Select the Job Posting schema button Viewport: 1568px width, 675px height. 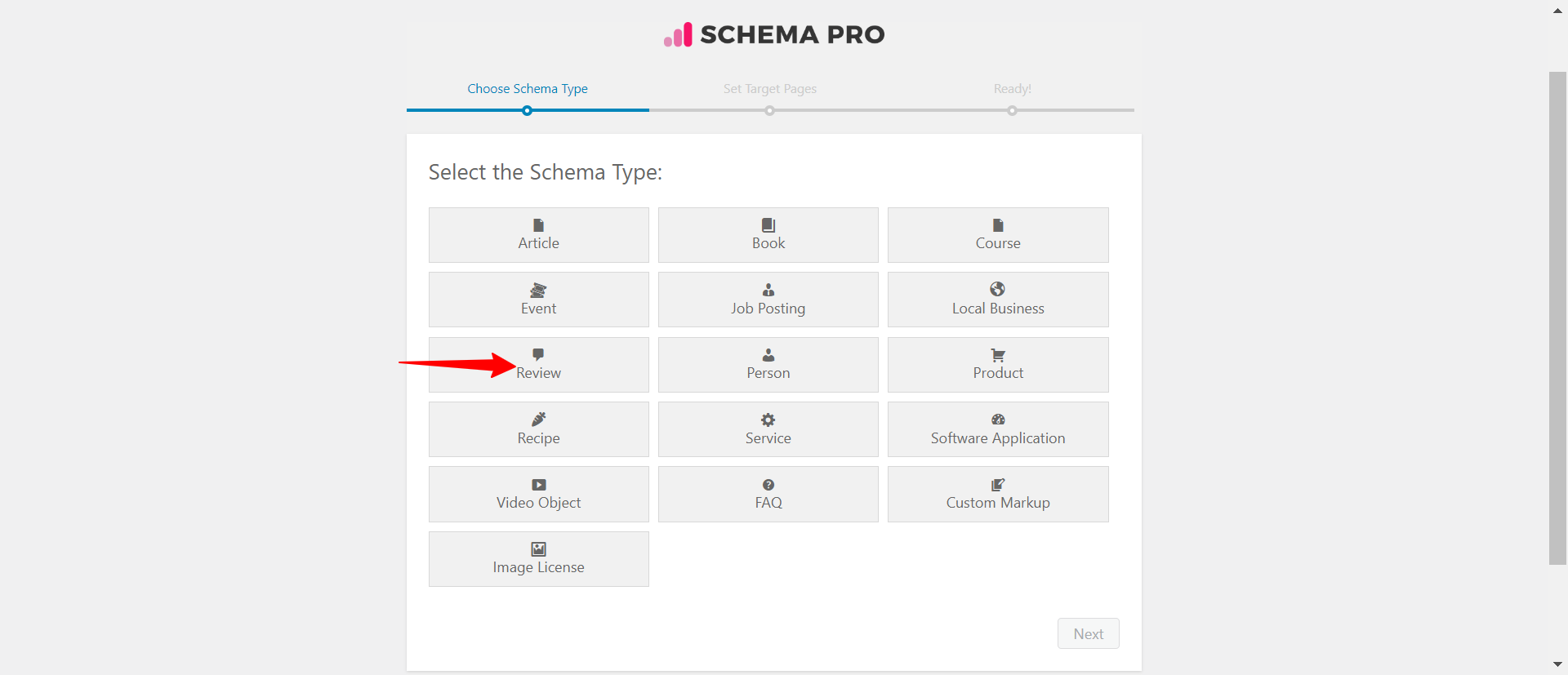point(768,300)
